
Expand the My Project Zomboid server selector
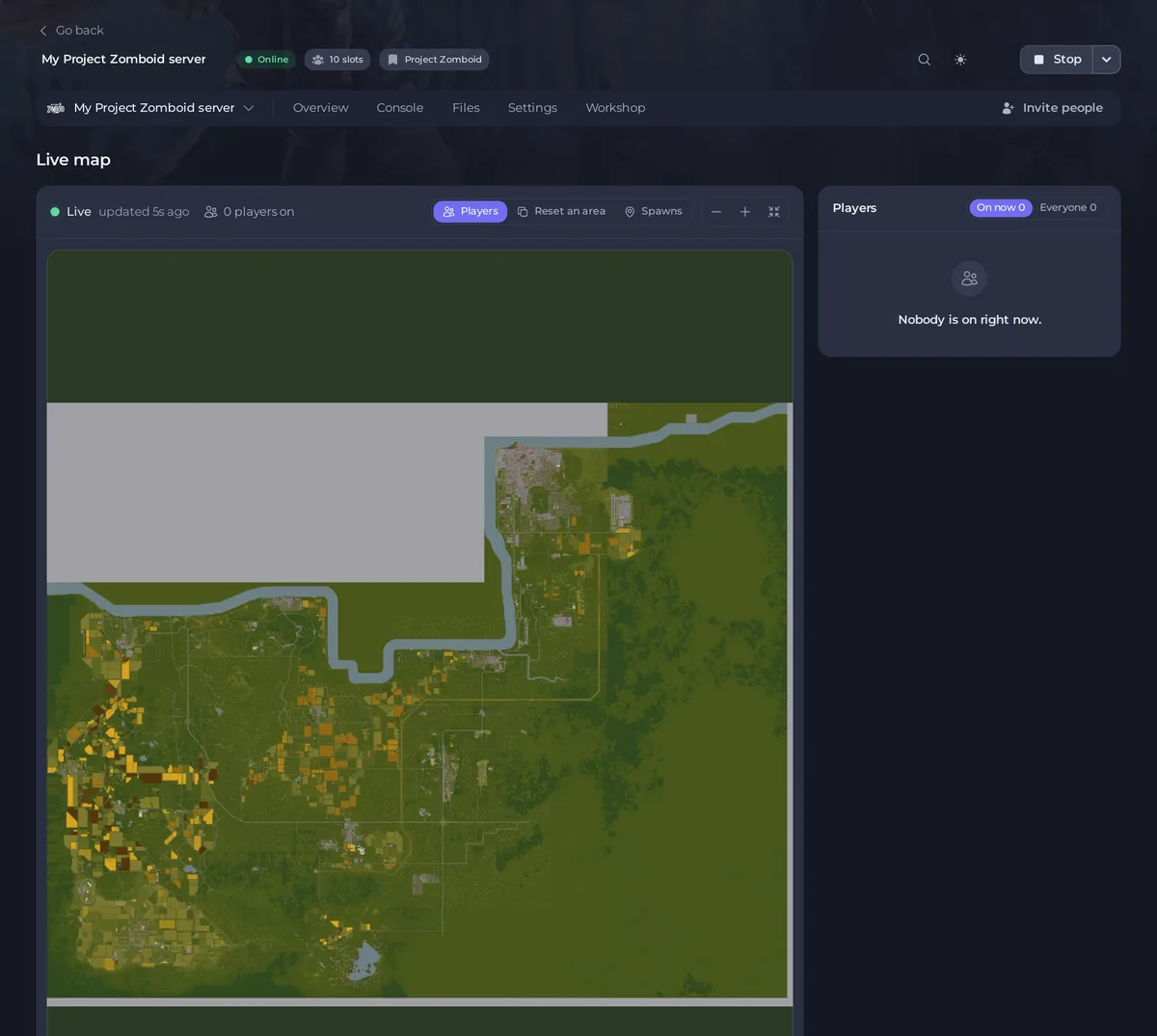pos(151,108)
